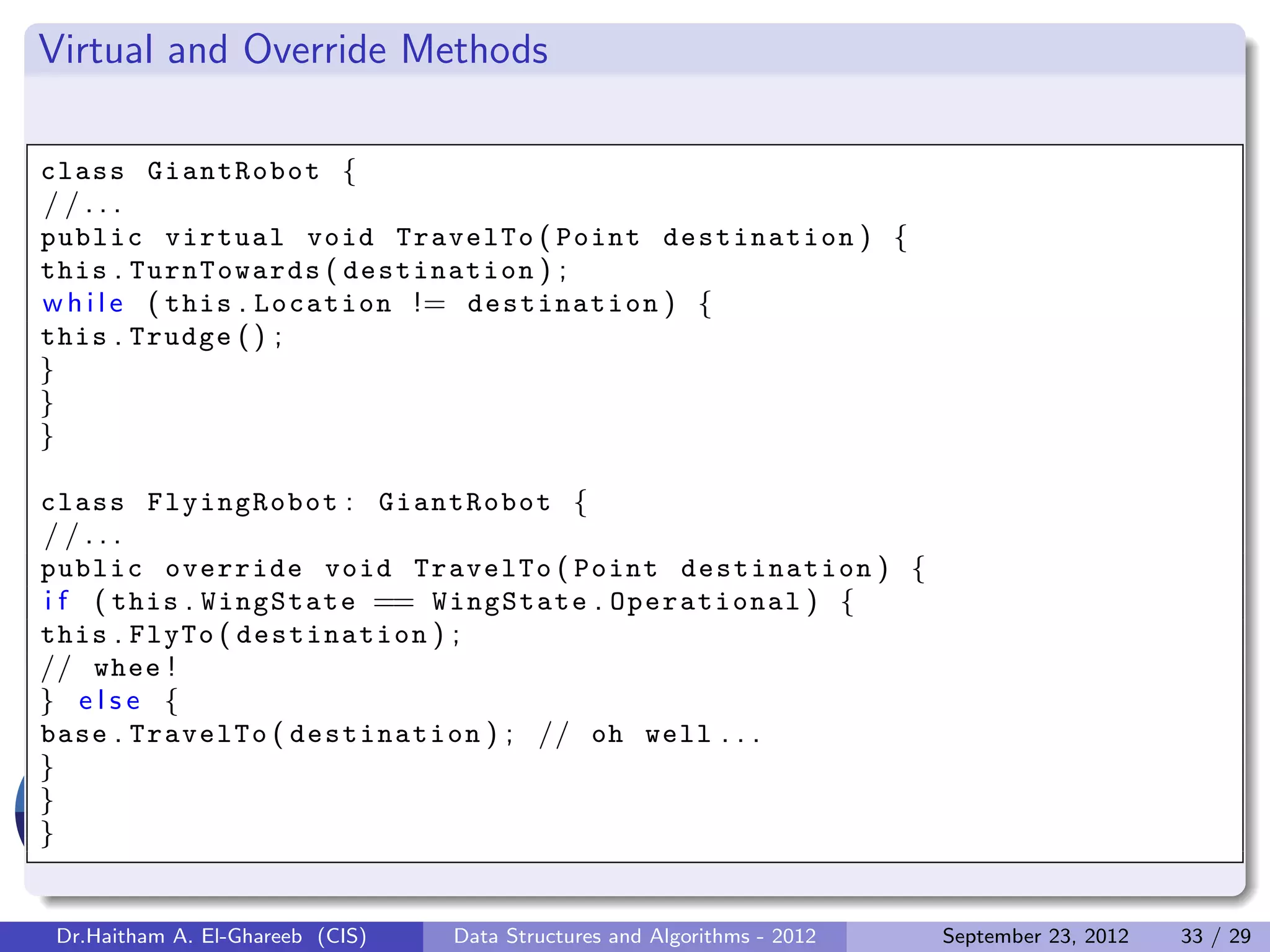Click the 'this.Trudge();' line
This screenshot has height=952, width=1270.
point(162,337)
